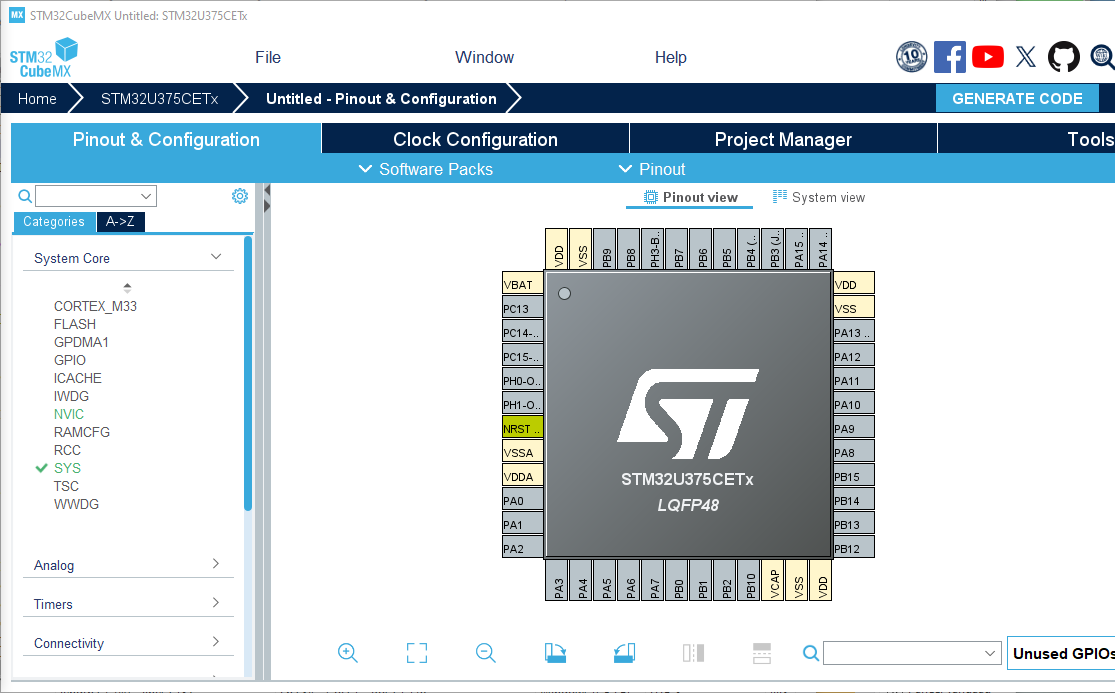Viewport: 1115px width, 693px height.
Task: Open the File menu
Action: [268, 58]
